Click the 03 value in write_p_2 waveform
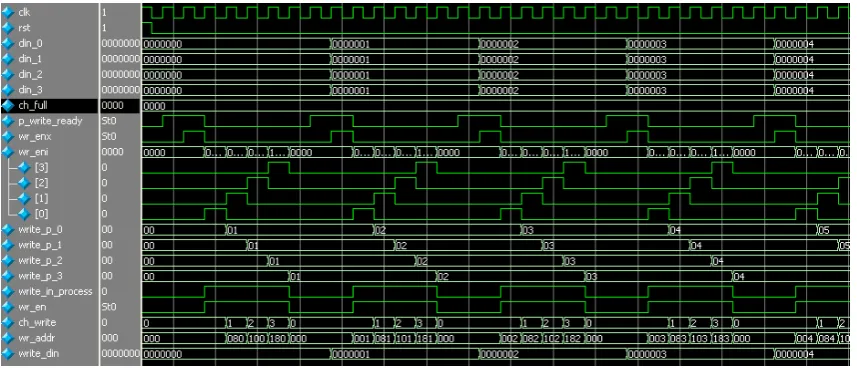 571,261
